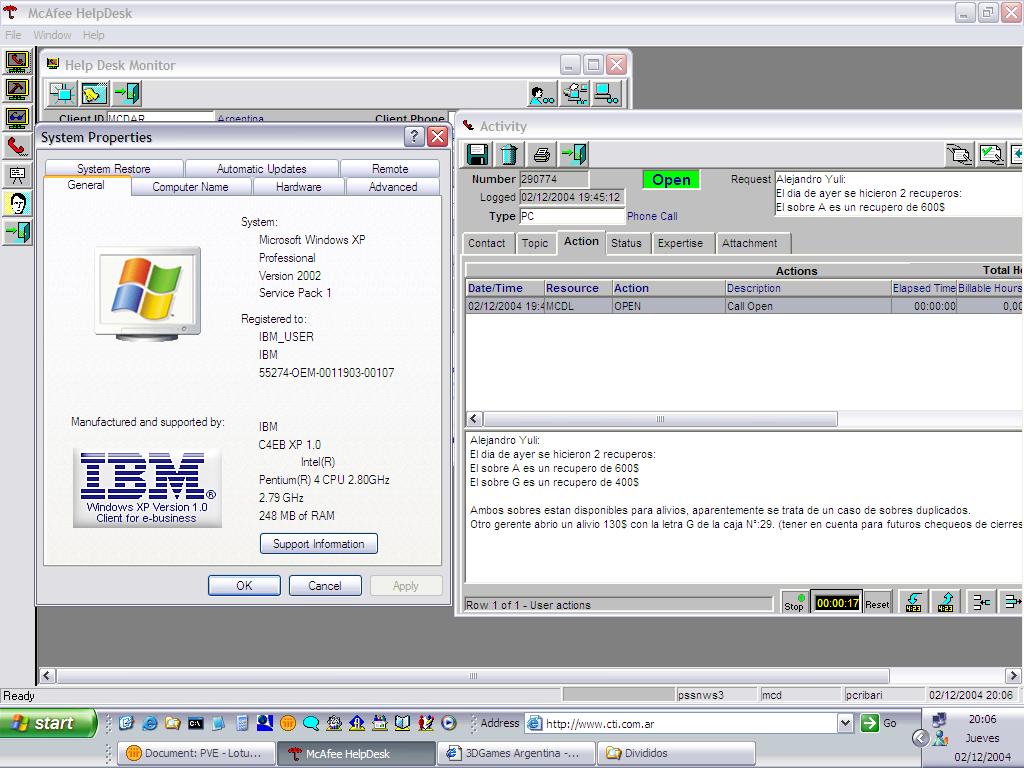This screenshot has height=768, width=1024.
Task: Open the Window menu
Action: [x=52, y=35]
